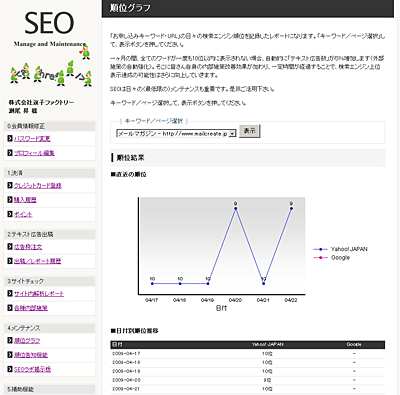The height and width of the screenshot is (395, 400).
Task: Click the 表示 button
Action: pyautogui.click(x=250, y=131)
